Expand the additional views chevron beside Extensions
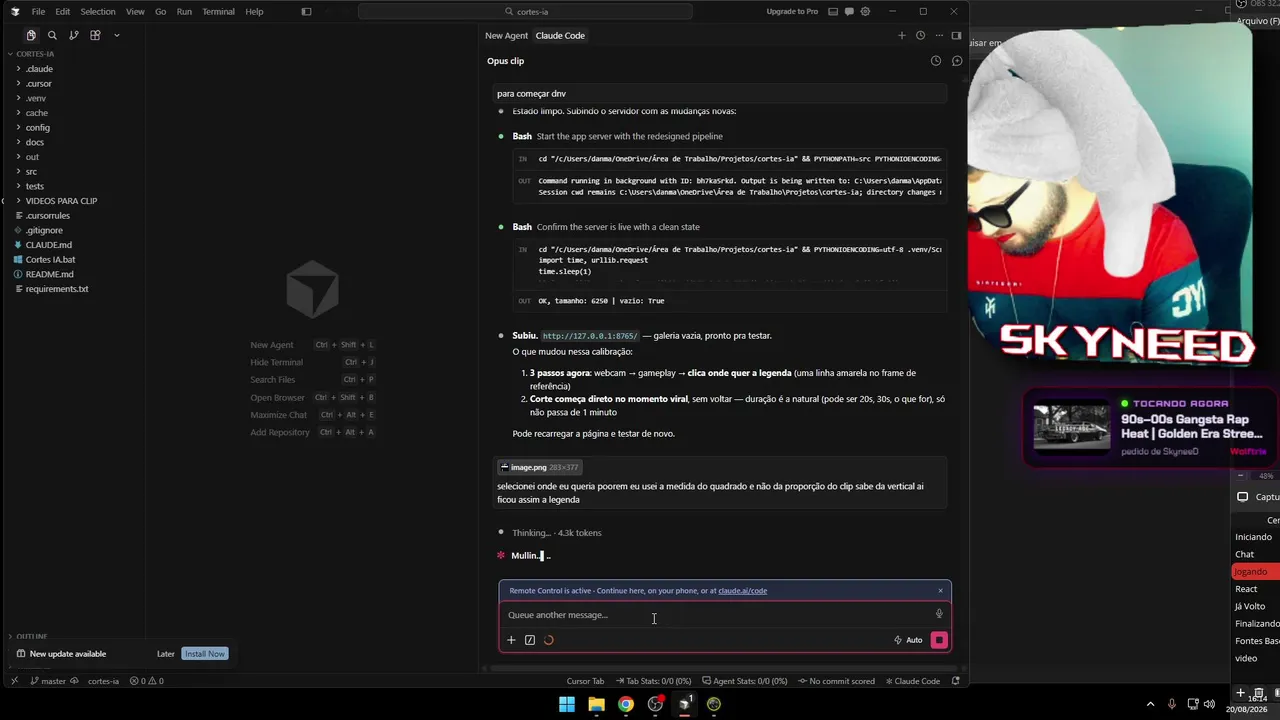Viewport: 1280px width, 720px height. click(117, 35)
